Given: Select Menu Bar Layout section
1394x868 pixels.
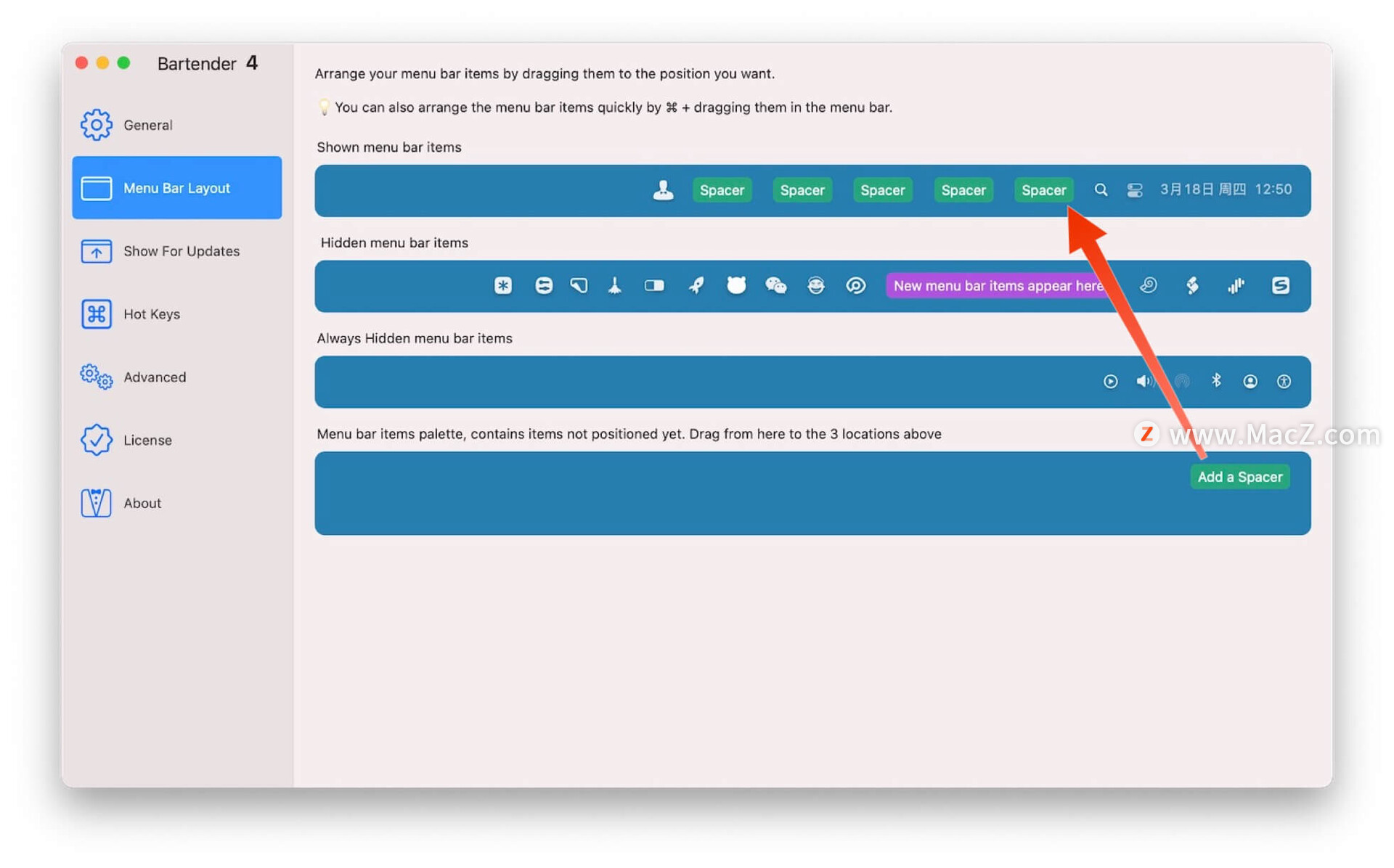Looking at the screenshot, I should point(177,188).
